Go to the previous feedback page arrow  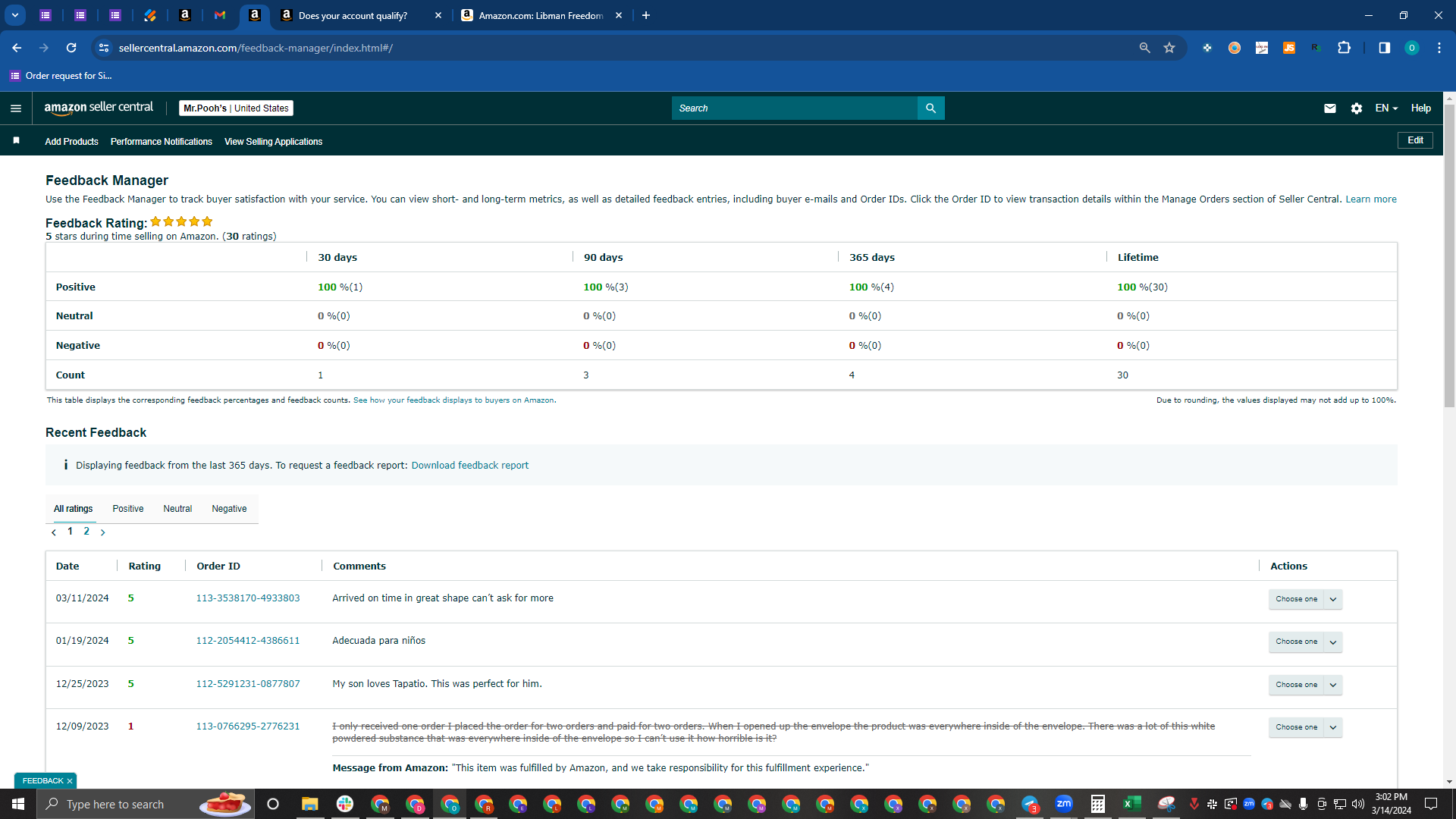54,532
